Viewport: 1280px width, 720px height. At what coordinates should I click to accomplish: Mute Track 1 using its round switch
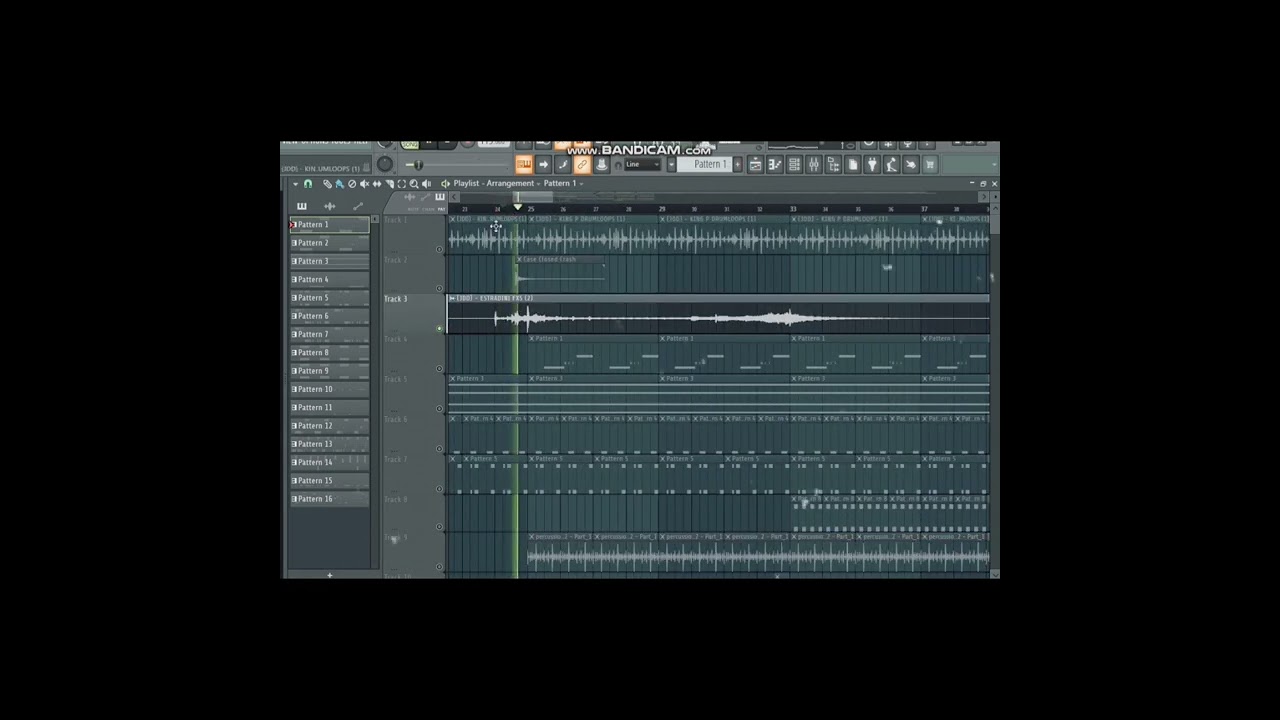439,249
